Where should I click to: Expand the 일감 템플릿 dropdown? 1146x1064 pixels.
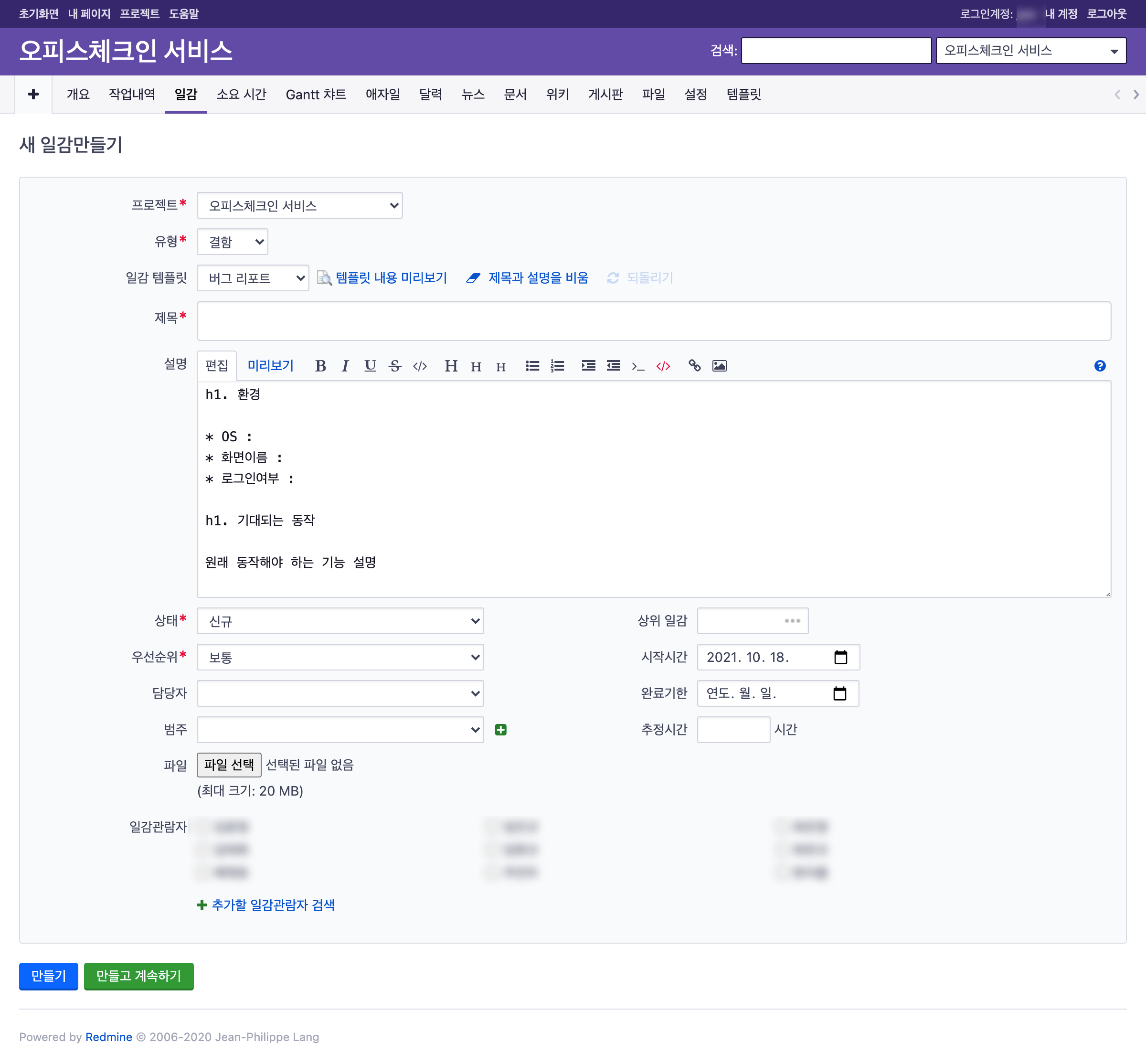253,278
